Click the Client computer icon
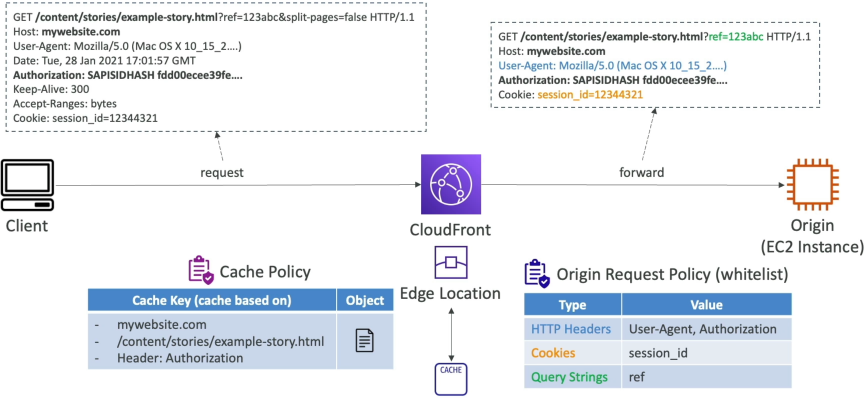The width and height of the screenshot is (865, 398). pyautogui.click(x=28, y=185)
